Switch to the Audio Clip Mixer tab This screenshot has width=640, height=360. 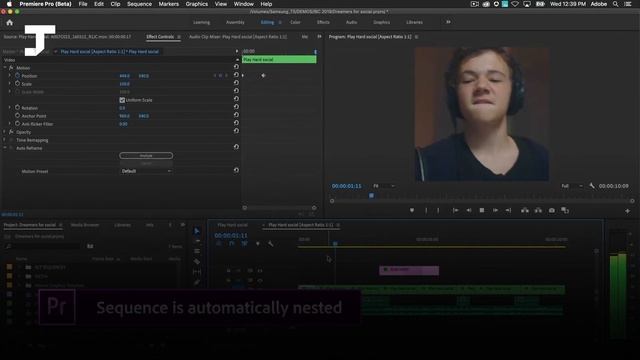[x=238, y=37]
